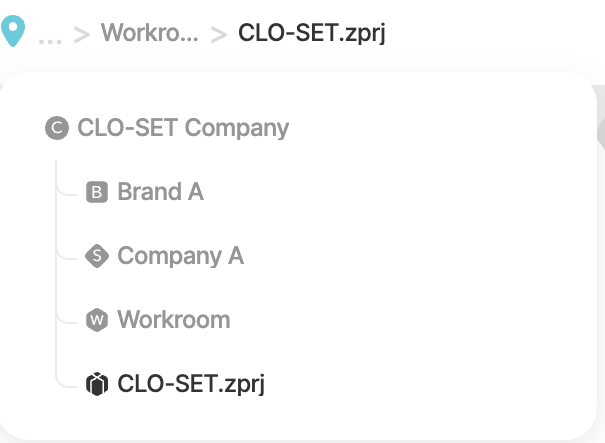Viewport: 605px width, 443px height.
Task: Click the Company A diamond S icon
Action: pos(97,255)
